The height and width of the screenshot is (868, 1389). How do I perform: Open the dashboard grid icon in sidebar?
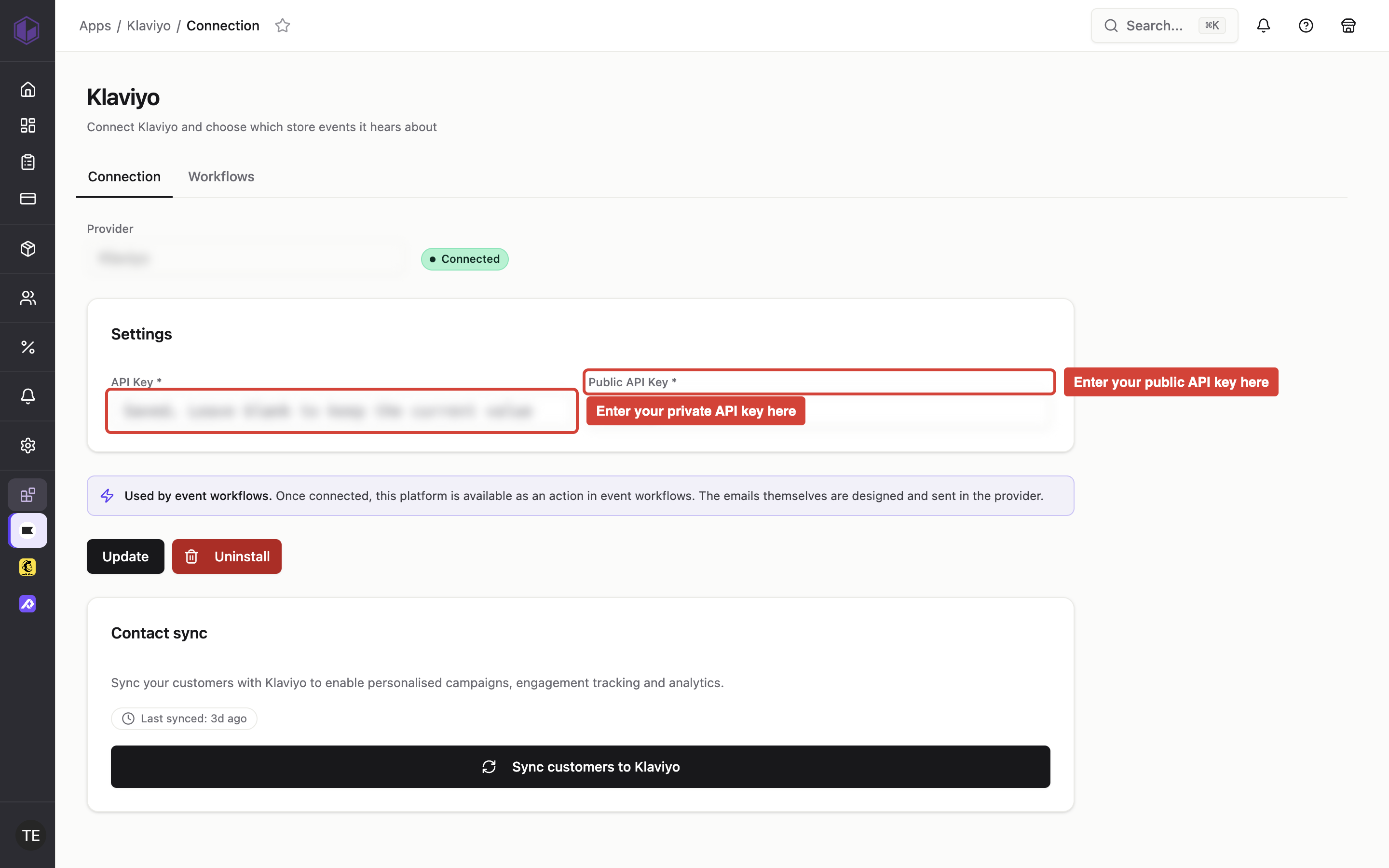[27, 125]
